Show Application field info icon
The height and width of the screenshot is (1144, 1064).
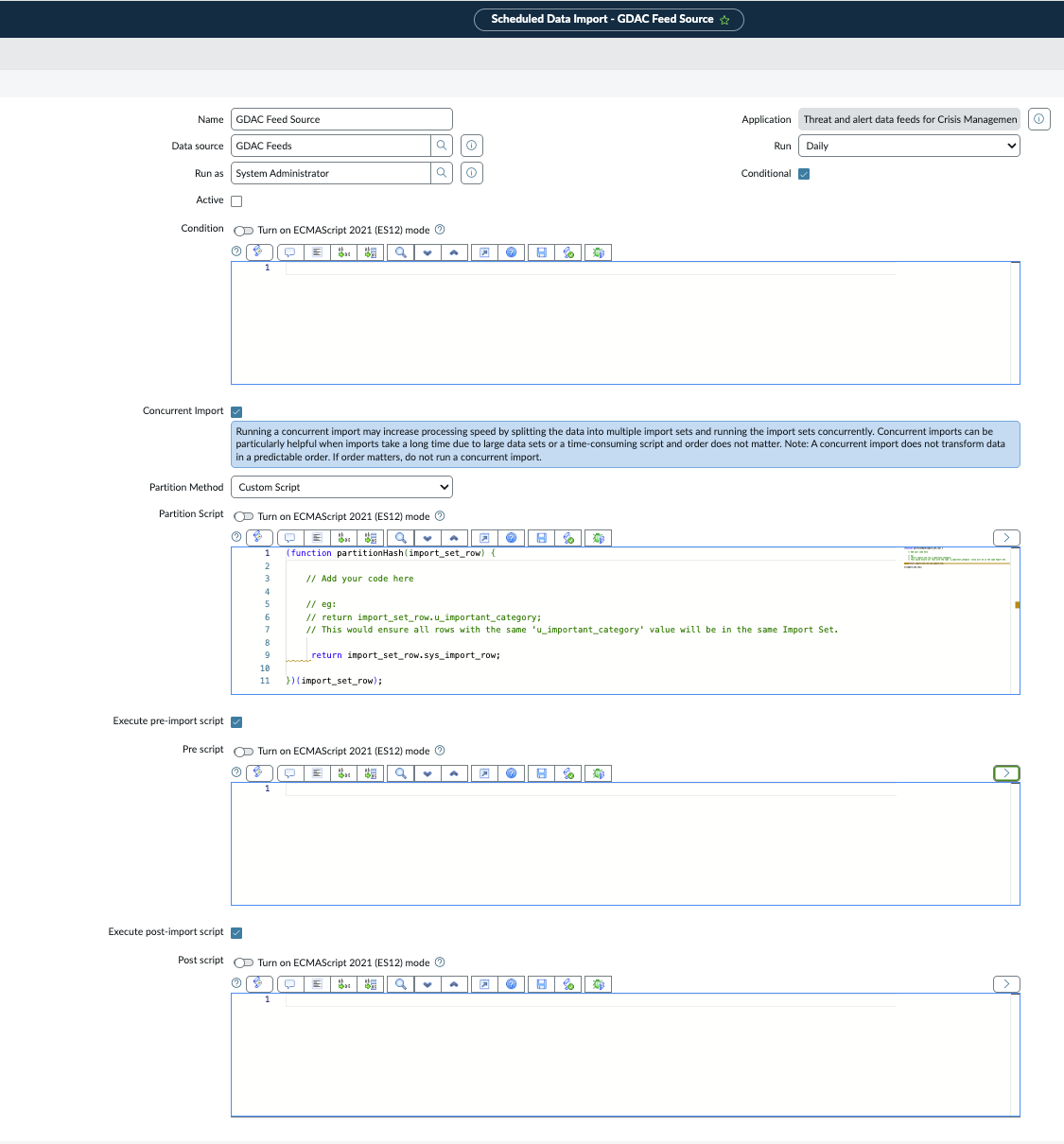[1039, 119]
